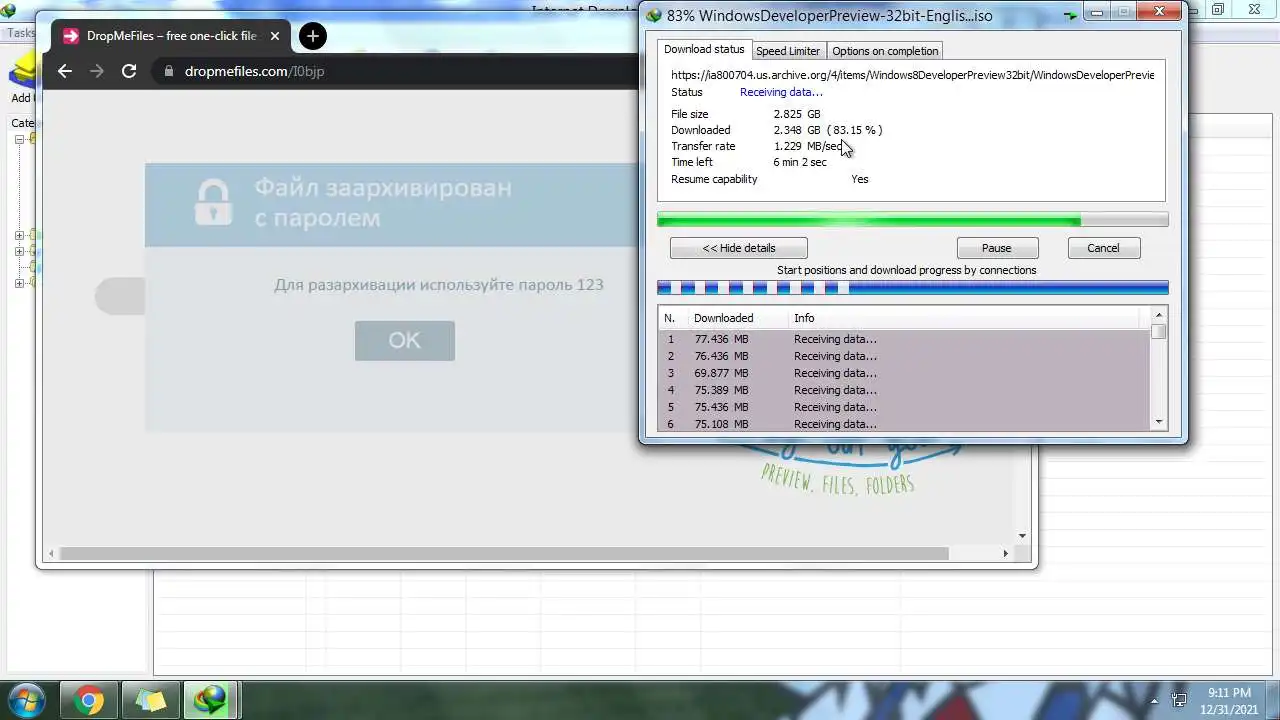
Task: Open Chrome from the taskbar
Action: click(88, 701)
